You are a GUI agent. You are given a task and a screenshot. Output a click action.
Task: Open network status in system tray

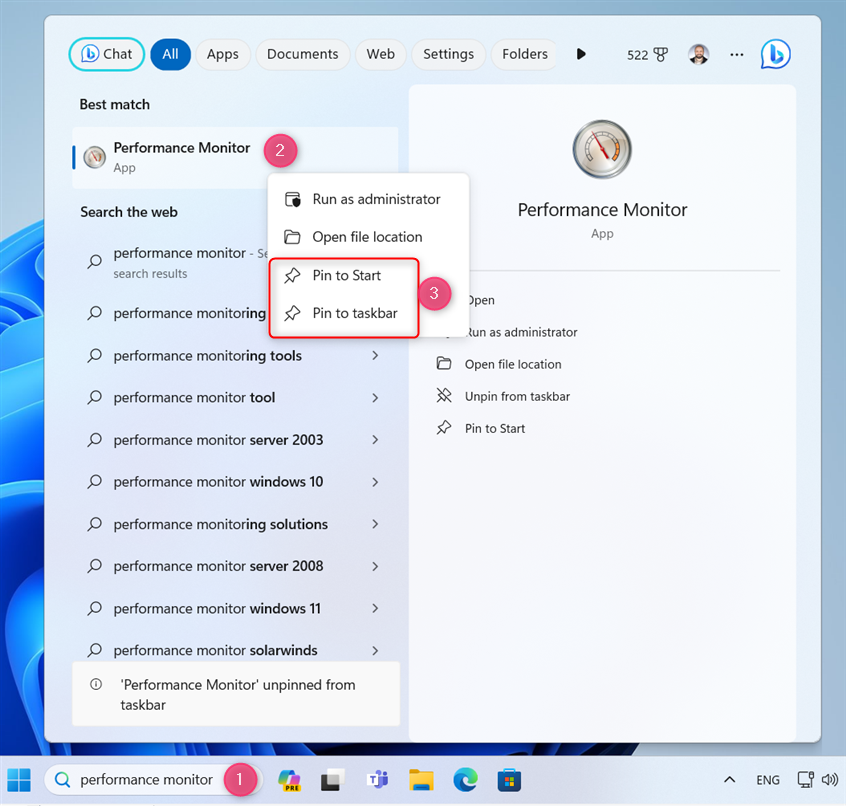[806, 780]
